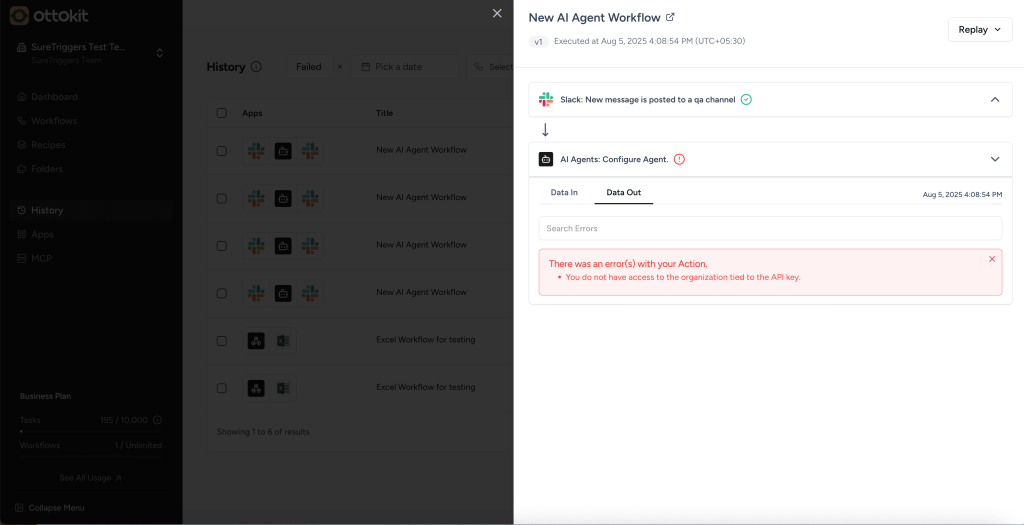Collapse the AI Agents Configure Agent section
The width and height of the screenshot is (1024, 525).
[994, 159]
